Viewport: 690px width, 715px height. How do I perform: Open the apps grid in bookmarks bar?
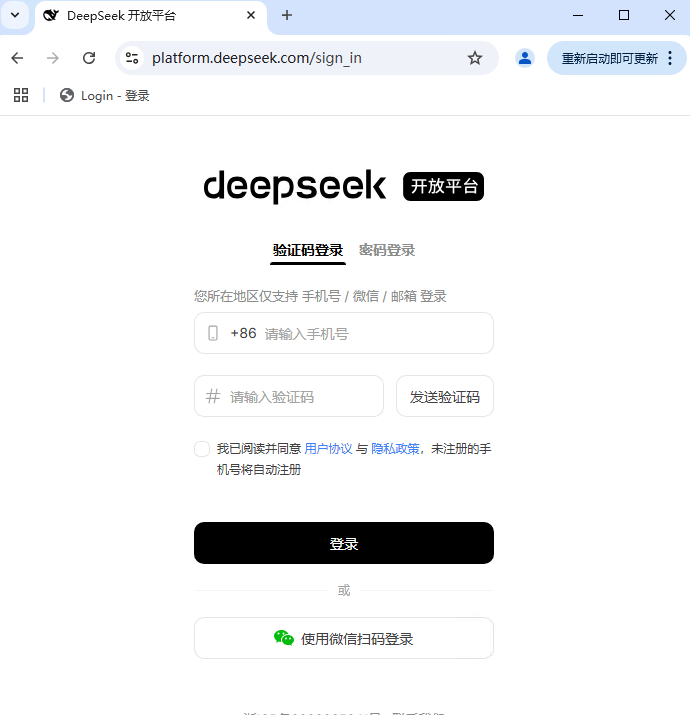coord(21,95)
